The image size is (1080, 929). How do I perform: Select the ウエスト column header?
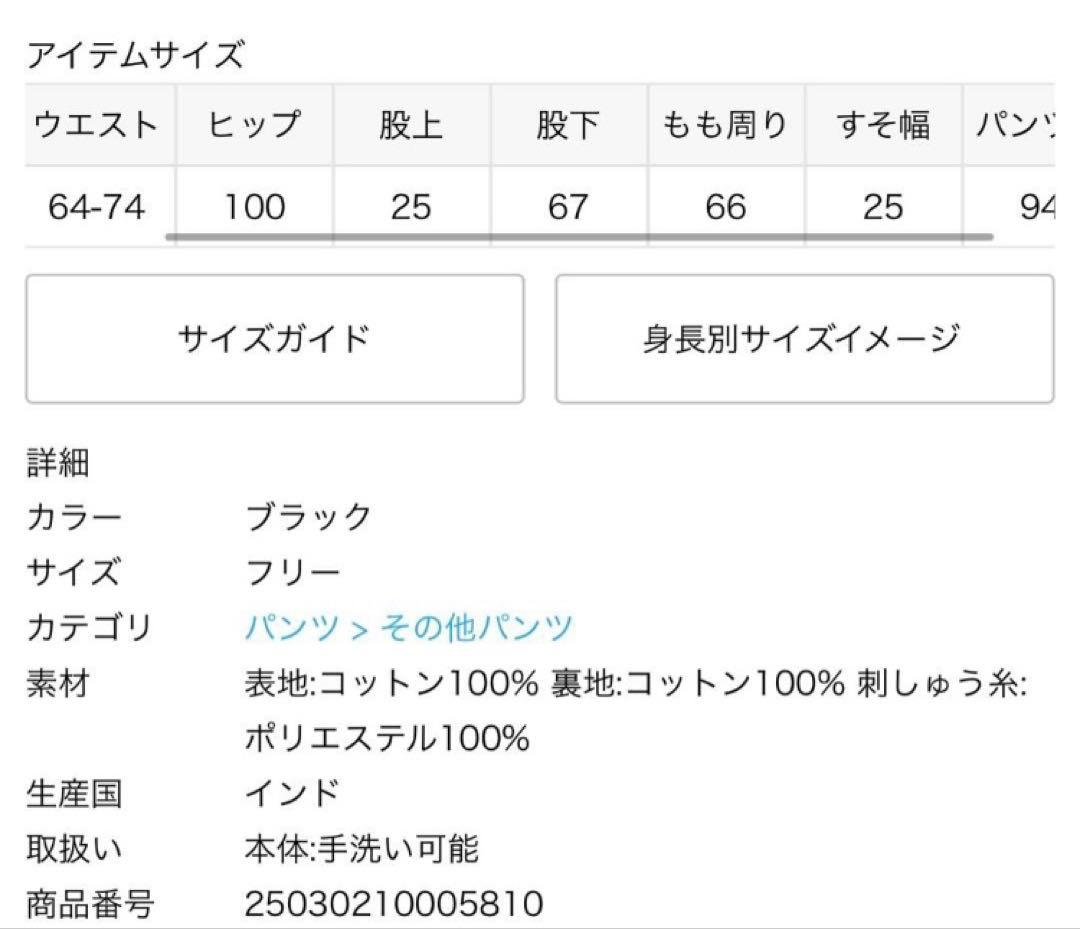[x=95, y=125]
